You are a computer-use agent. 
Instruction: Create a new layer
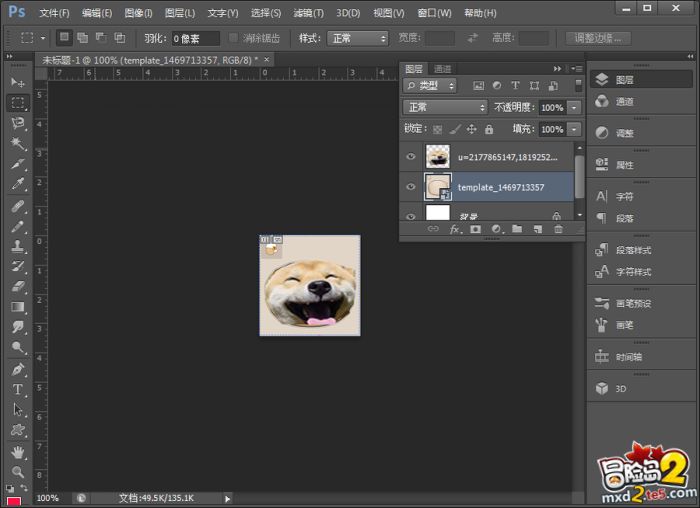click(x=538, y=229)
